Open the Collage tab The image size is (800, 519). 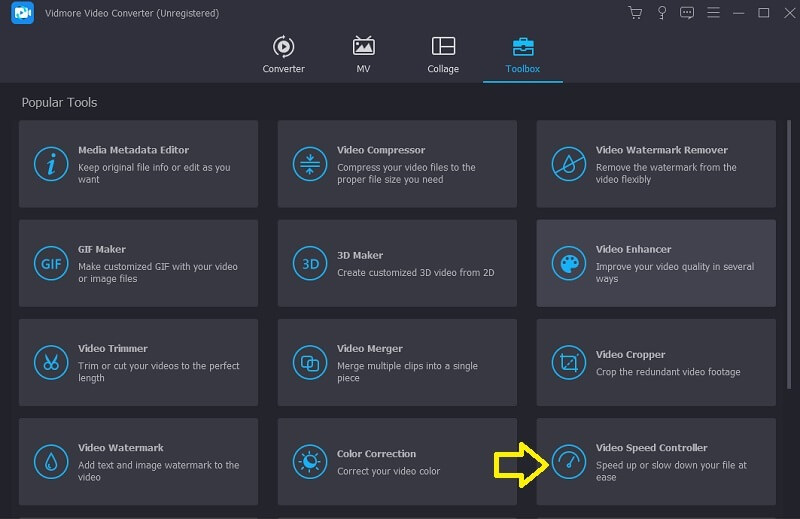tap(443, 55)
